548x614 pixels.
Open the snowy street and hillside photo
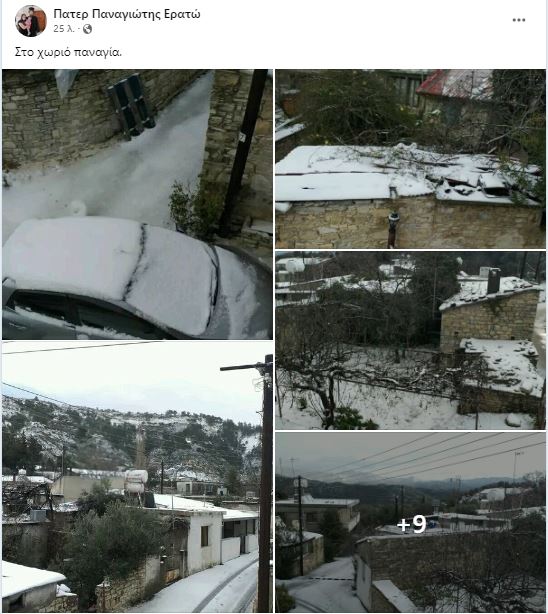(137, 477)
